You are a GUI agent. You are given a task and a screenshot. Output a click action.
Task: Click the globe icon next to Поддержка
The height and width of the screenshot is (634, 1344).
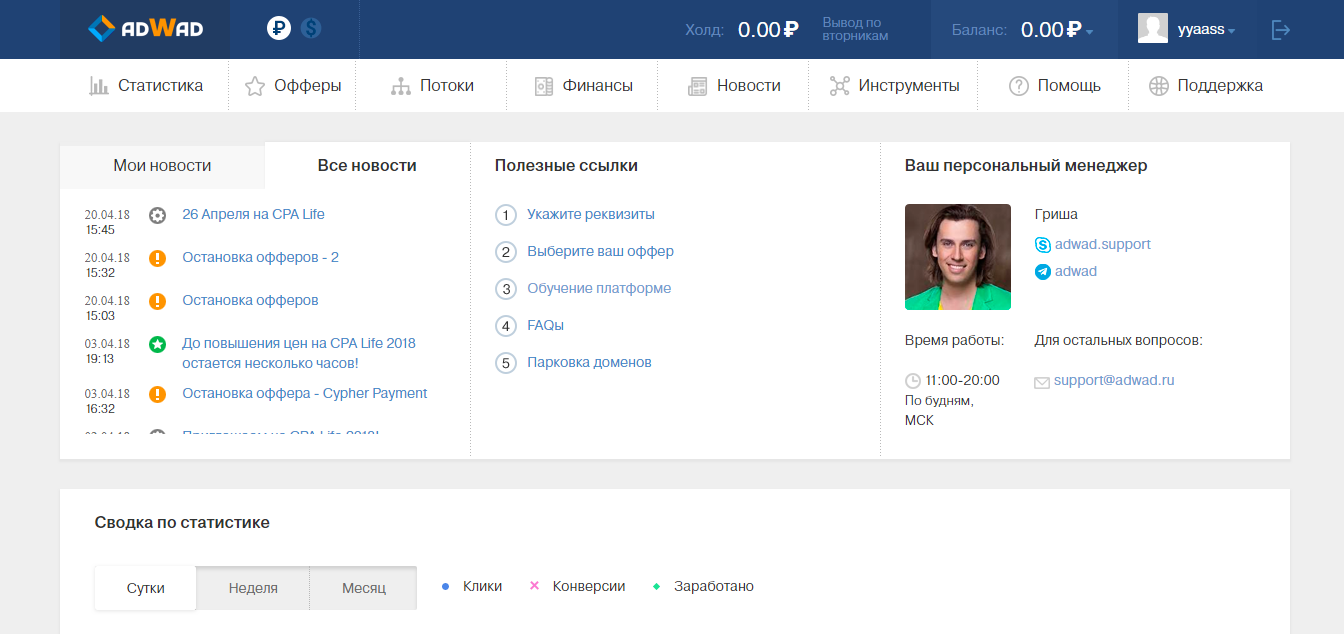coord(1156,85)
